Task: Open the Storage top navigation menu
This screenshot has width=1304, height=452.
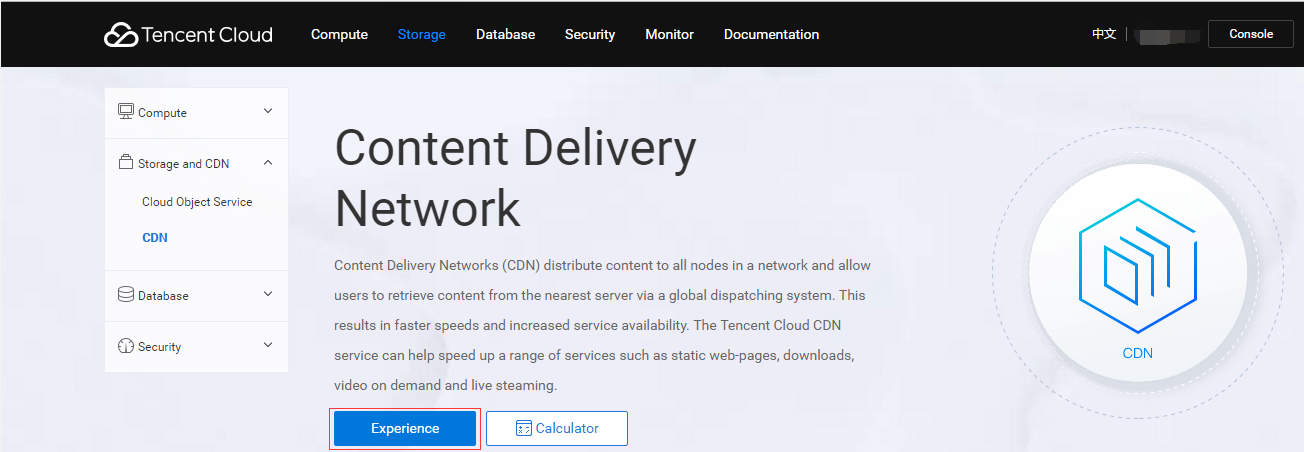Action: 422,34
